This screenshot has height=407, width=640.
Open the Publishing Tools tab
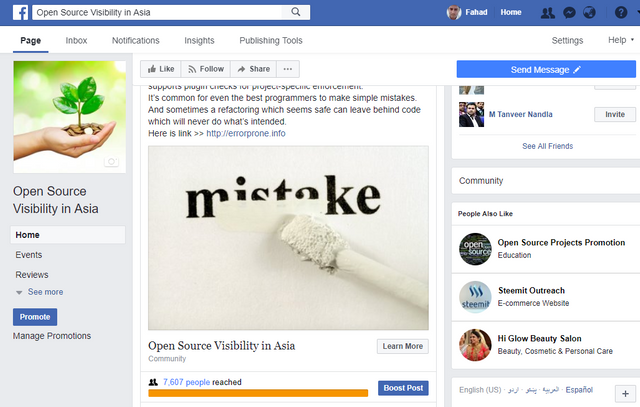pyautogui.click(x=271, y=40)
